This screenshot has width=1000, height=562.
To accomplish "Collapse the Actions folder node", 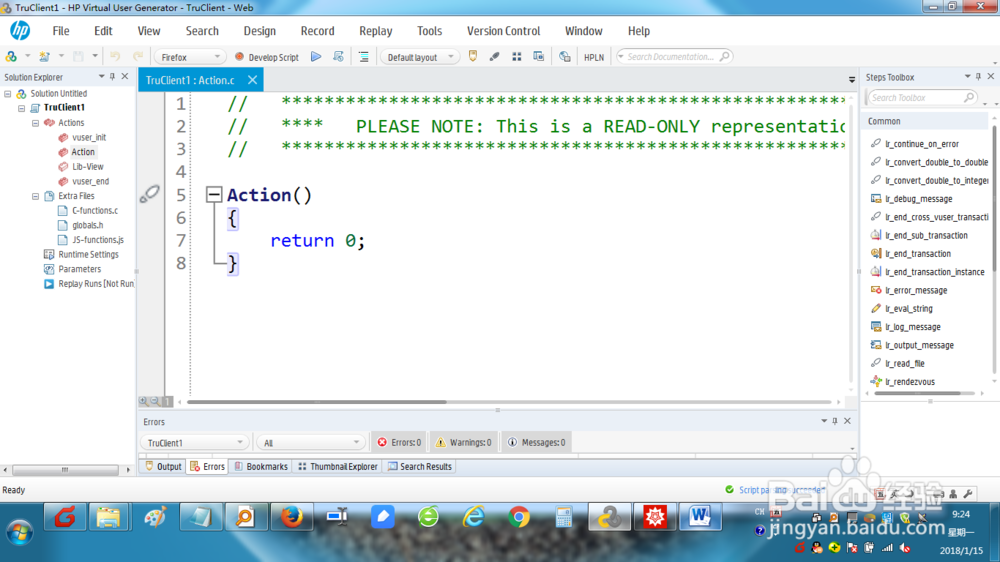I will point(35,122).
